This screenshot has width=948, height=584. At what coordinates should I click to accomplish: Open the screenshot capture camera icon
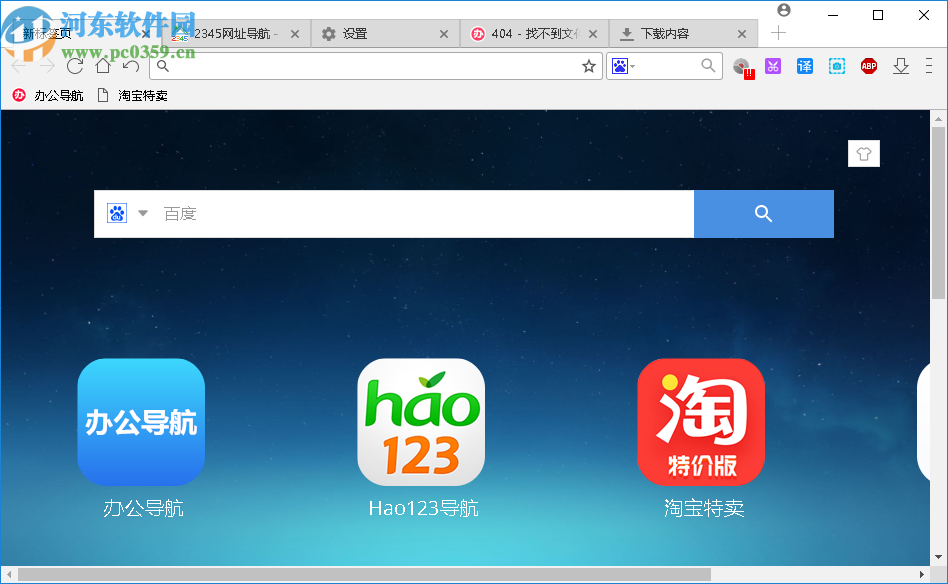(837, 66)
